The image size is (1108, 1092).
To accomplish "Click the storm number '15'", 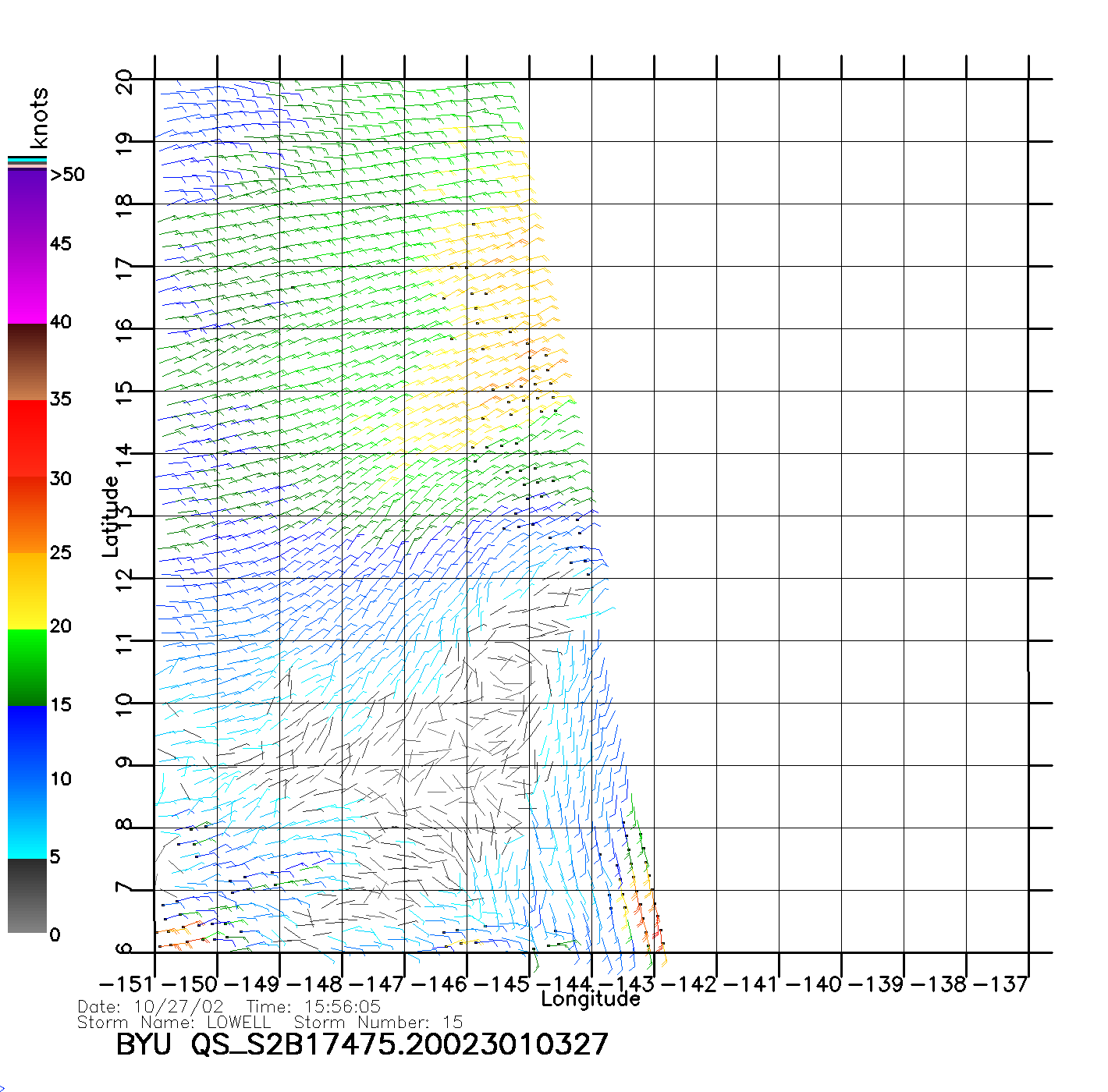I will (452, 1023).
